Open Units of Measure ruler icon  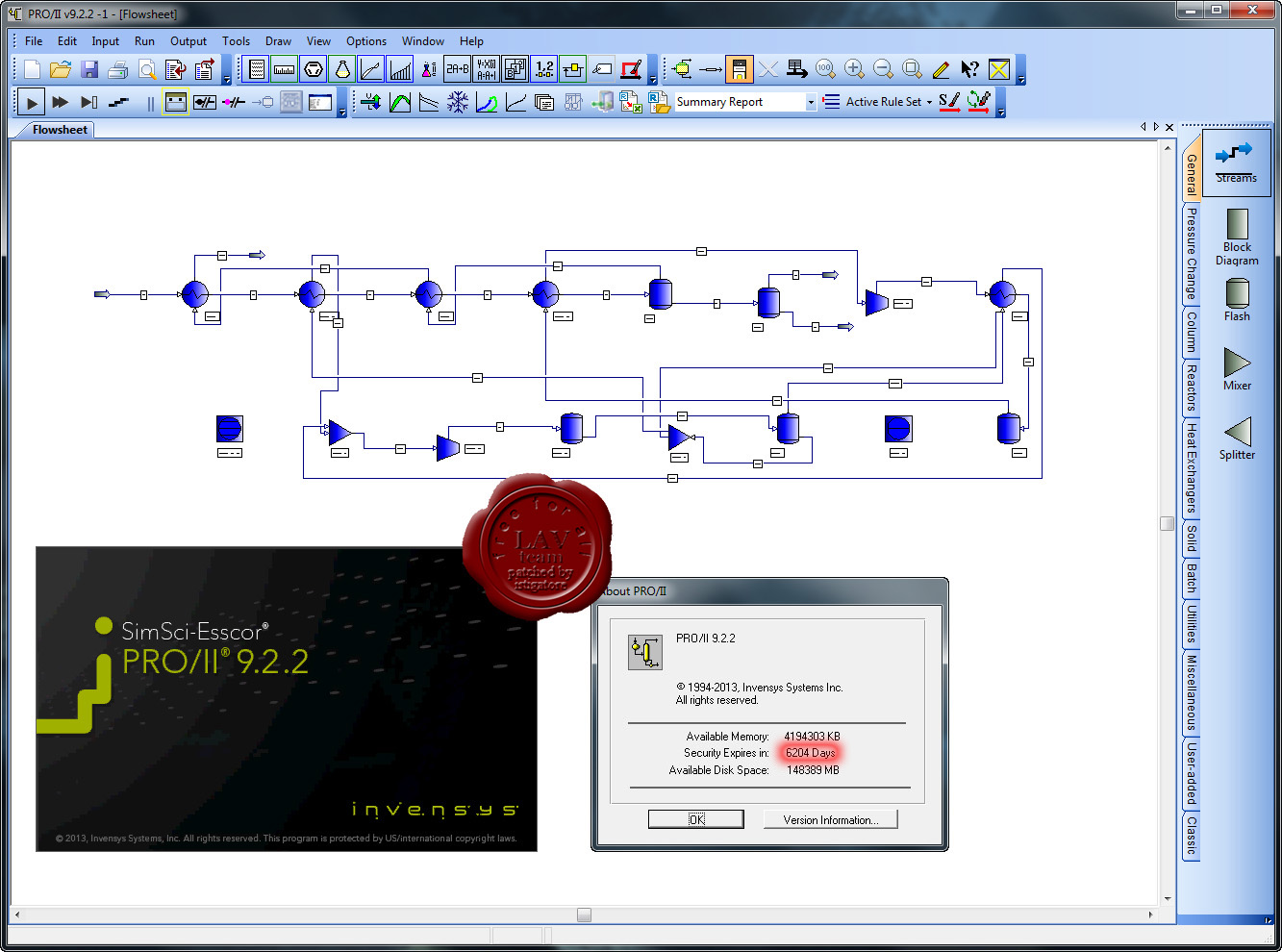click(285, 69)
